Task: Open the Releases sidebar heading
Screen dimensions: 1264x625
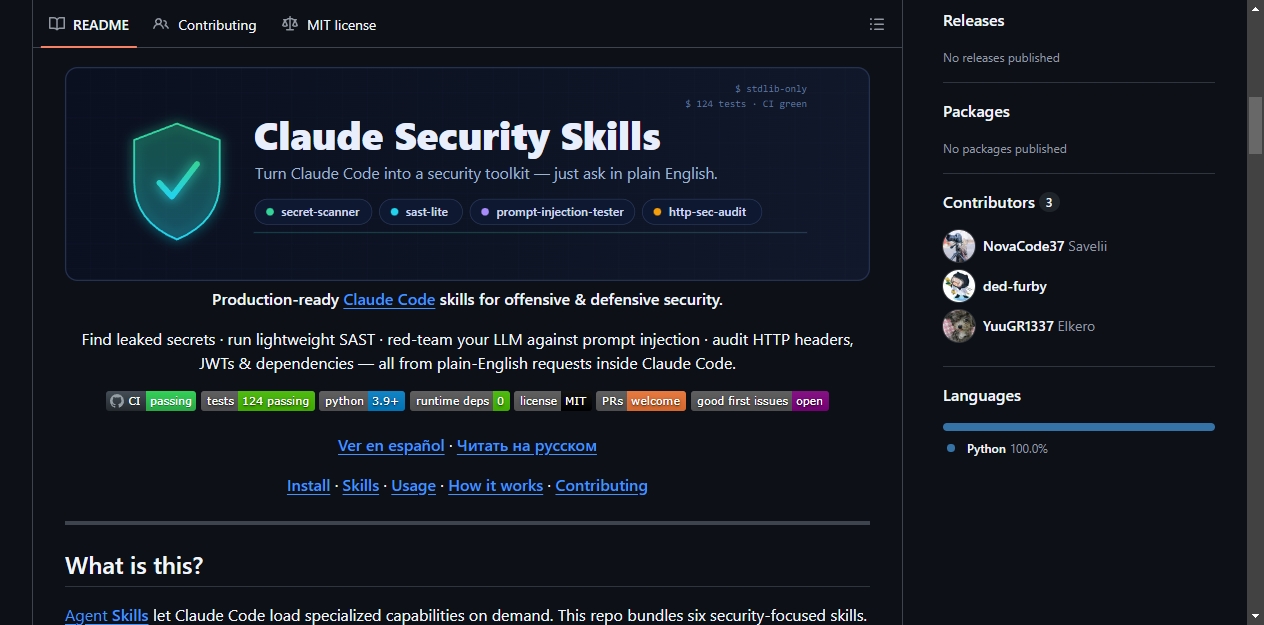Action: (973, 21)
